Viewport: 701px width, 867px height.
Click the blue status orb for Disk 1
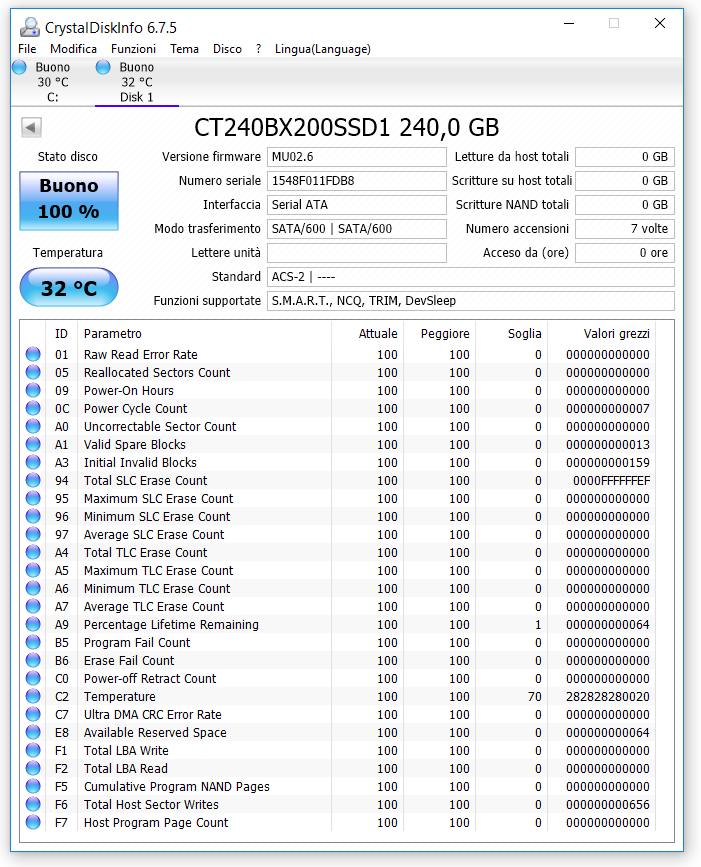(103, 67)
